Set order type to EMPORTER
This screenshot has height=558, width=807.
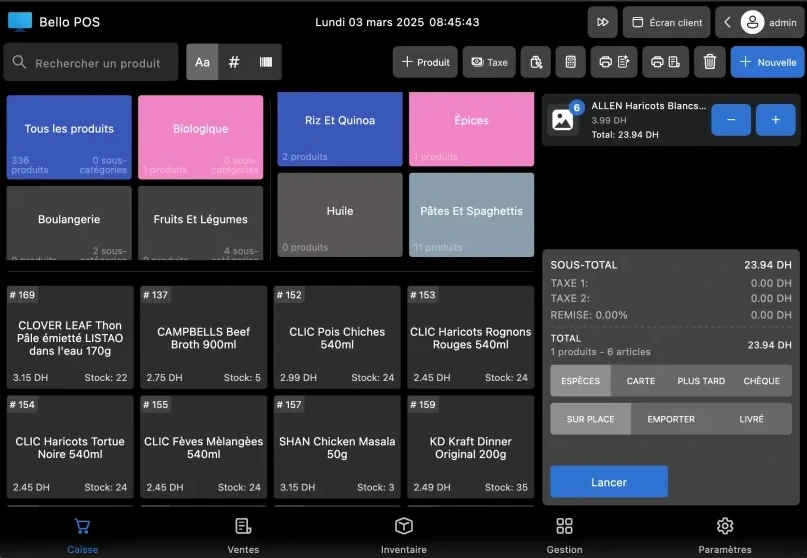[671, 419]
